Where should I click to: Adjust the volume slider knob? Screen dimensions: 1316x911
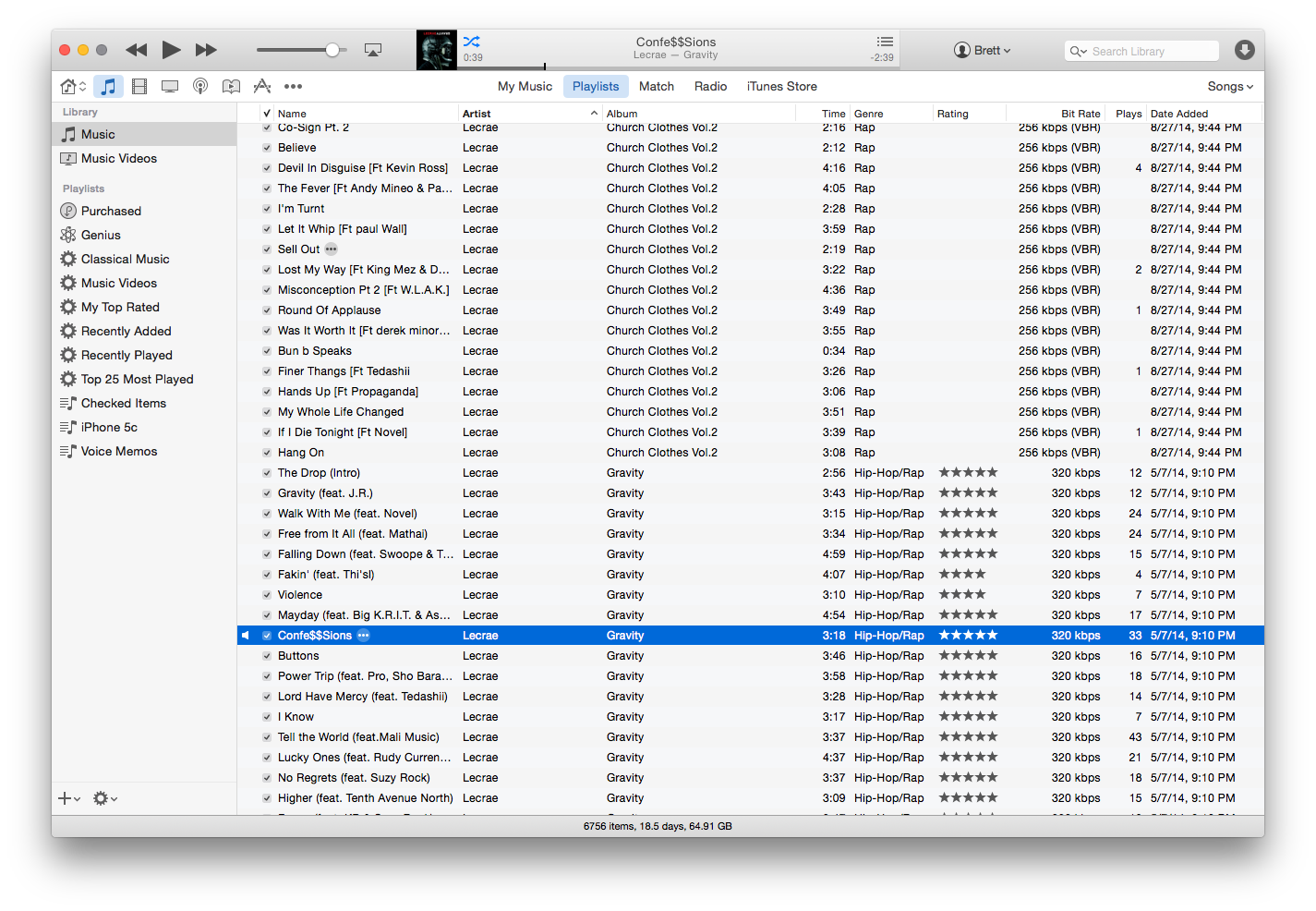coord(332,50)
